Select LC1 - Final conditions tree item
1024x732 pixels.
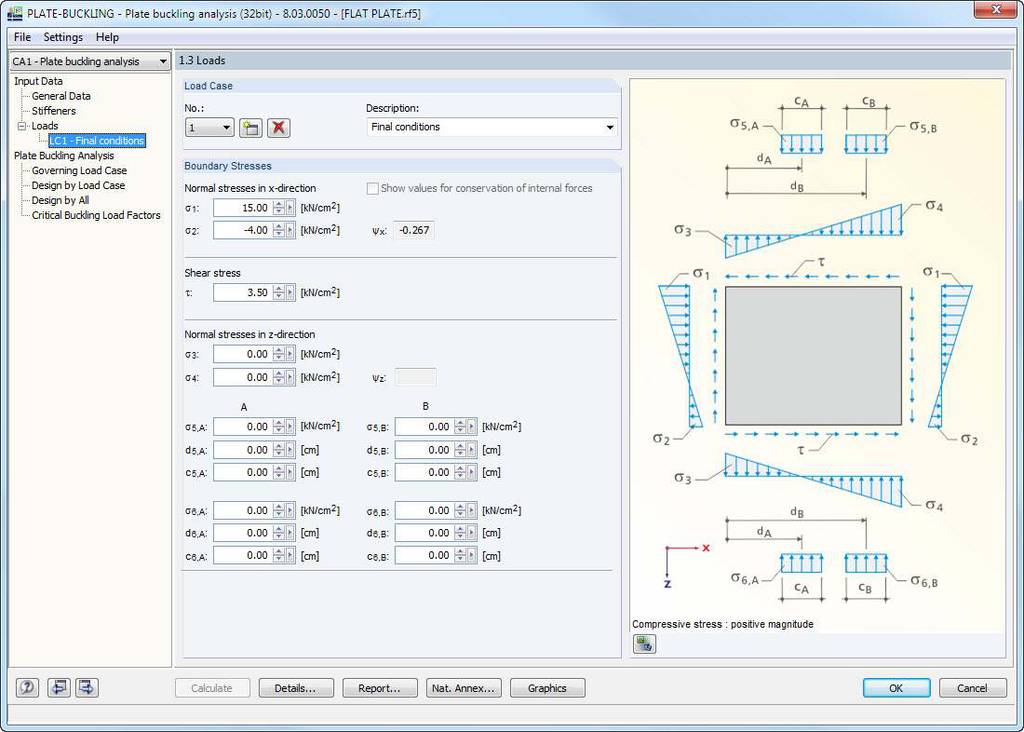pos(97,140)
